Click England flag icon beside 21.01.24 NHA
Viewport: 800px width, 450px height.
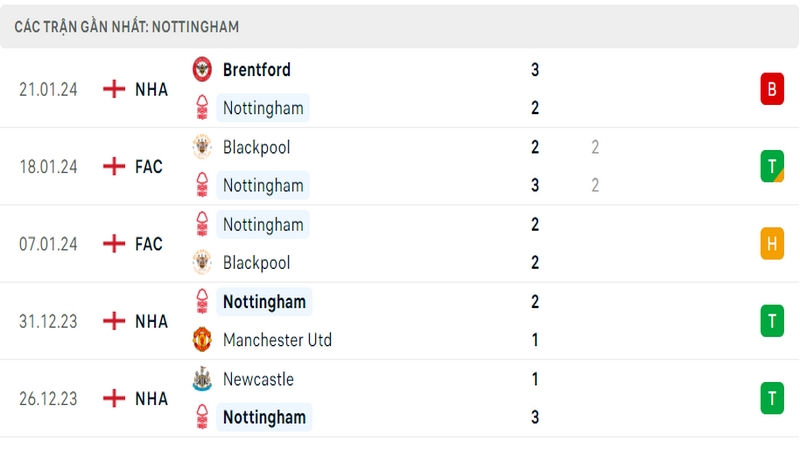click(114, 89)
